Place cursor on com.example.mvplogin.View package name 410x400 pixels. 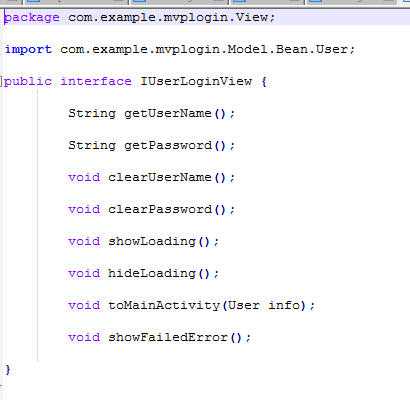point(168,17)
